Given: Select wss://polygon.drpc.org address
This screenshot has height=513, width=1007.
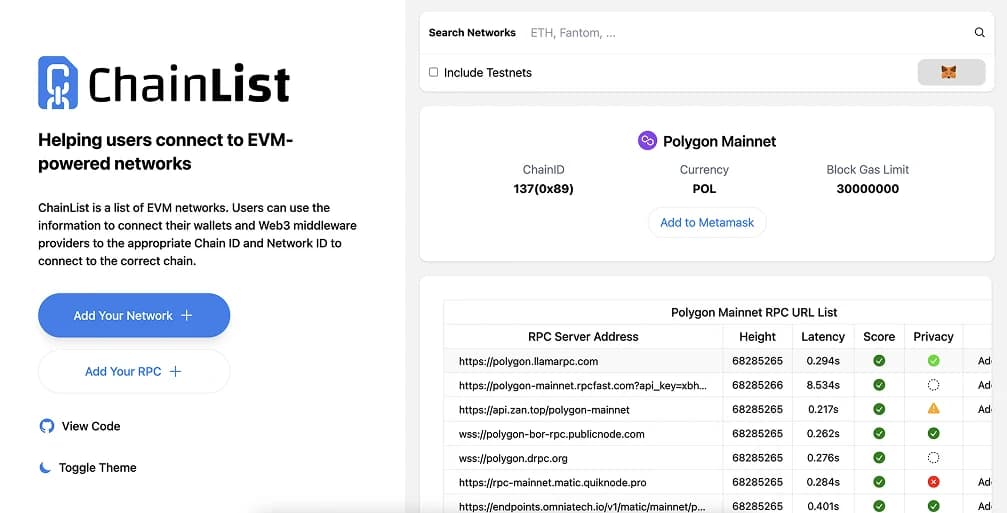Looking at the screenshot, I should [512, 458].
